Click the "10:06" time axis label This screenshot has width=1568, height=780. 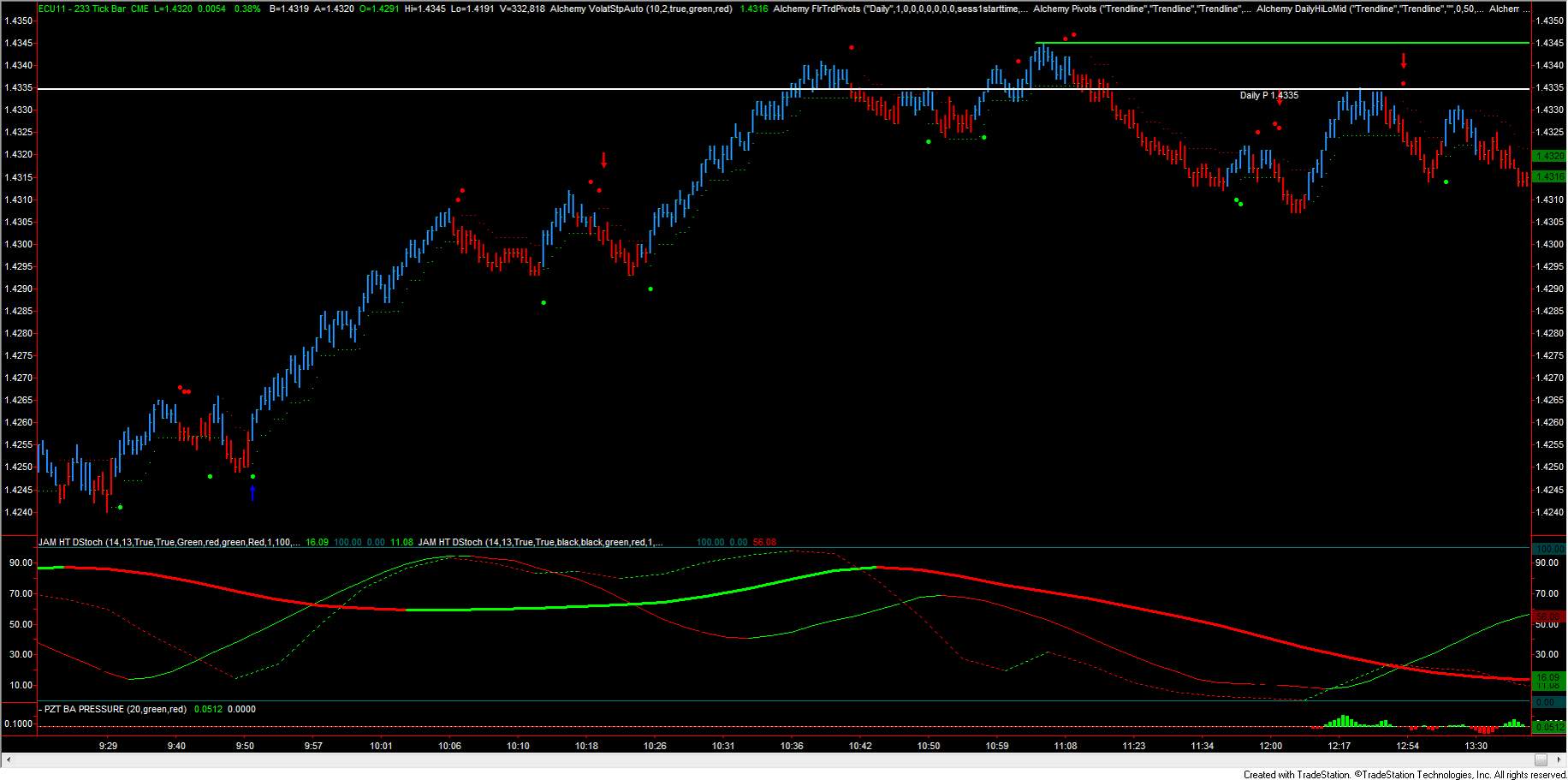coord(450,746)
